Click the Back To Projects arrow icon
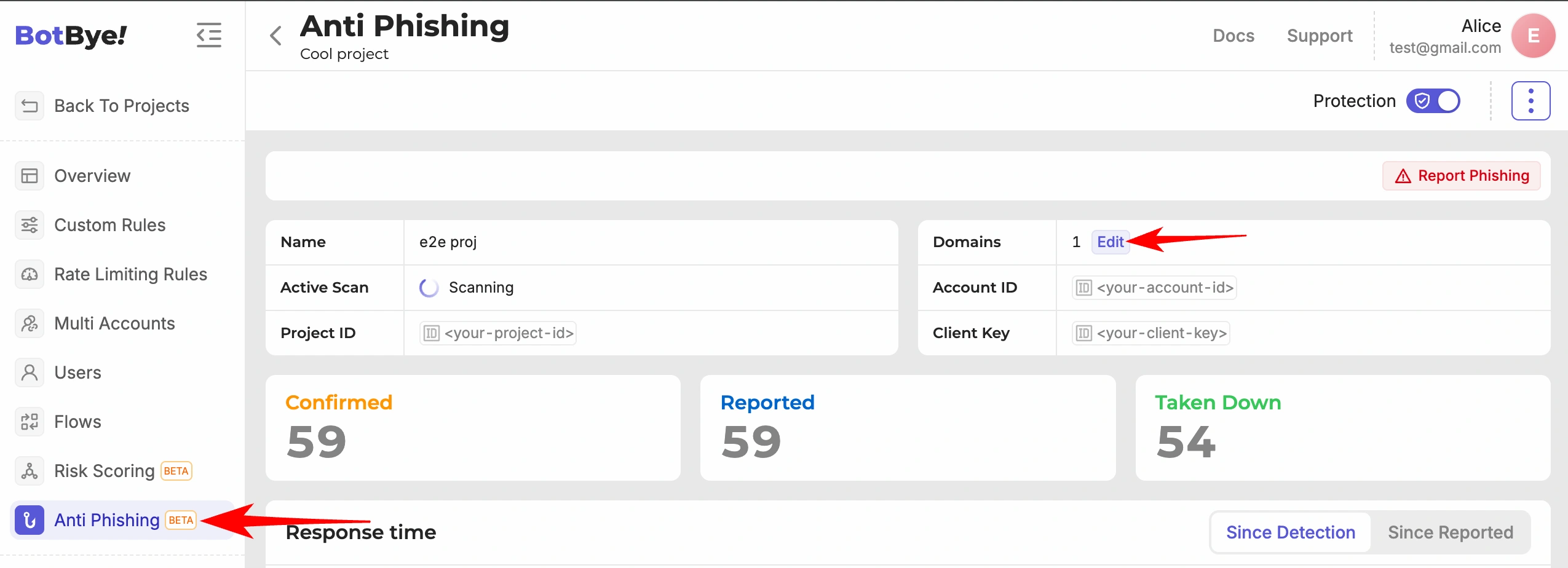 30,106
